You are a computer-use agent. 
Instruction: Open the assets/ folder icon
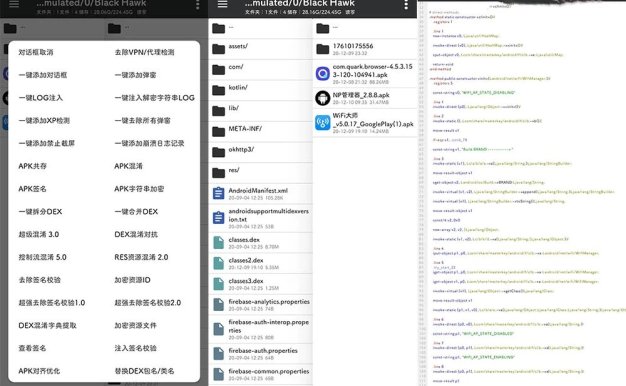point(218,49)
